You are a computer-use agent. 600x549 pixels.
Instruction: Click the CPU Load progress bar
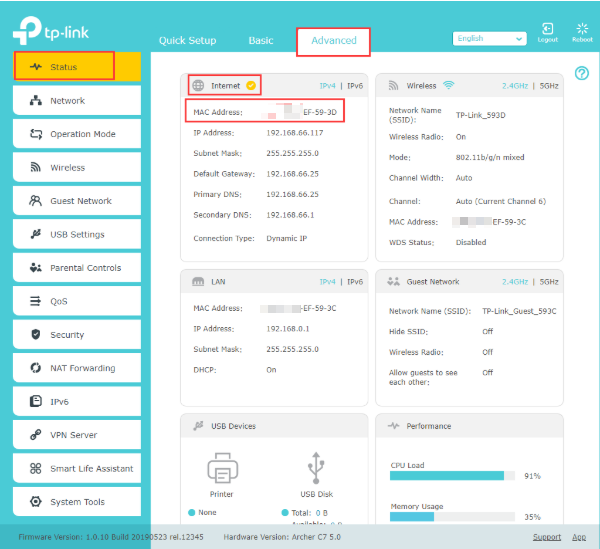coord(452,476)
